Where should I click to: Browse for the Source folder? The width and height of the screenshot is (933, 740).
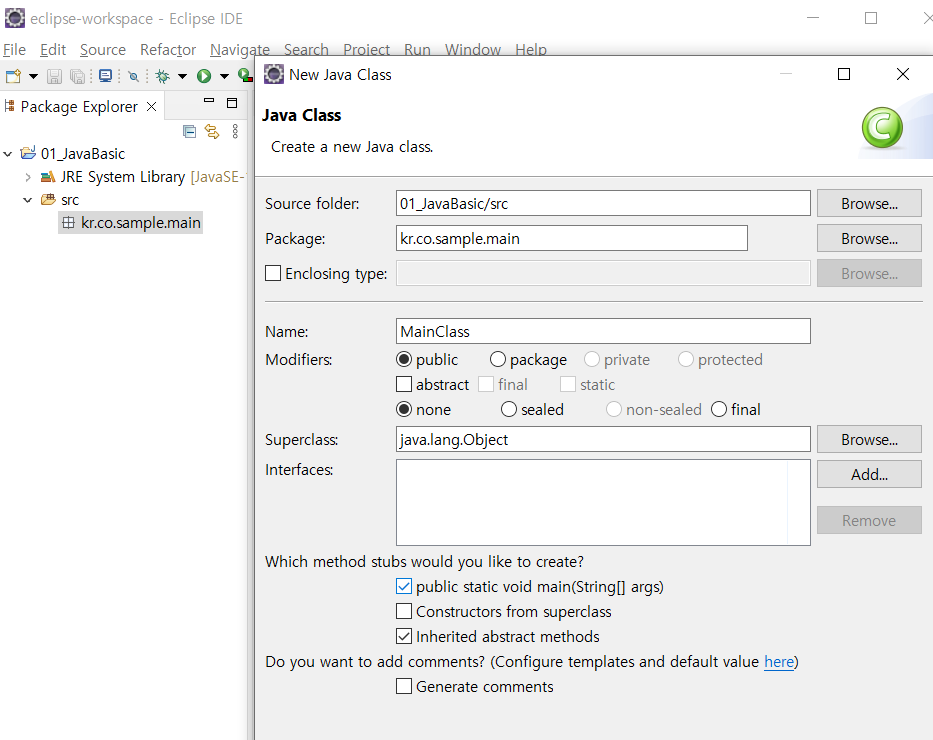point(869,203)
